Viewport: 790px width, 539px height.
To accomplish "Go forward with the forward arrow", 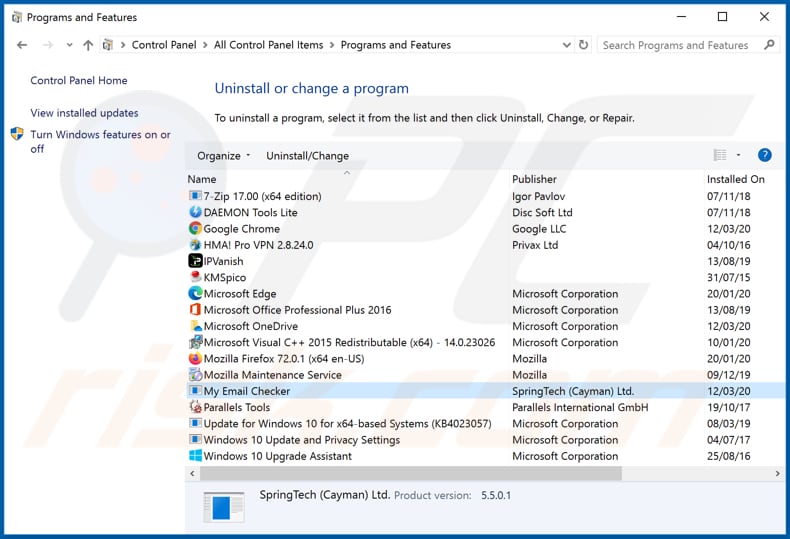I will click(48, 45).
